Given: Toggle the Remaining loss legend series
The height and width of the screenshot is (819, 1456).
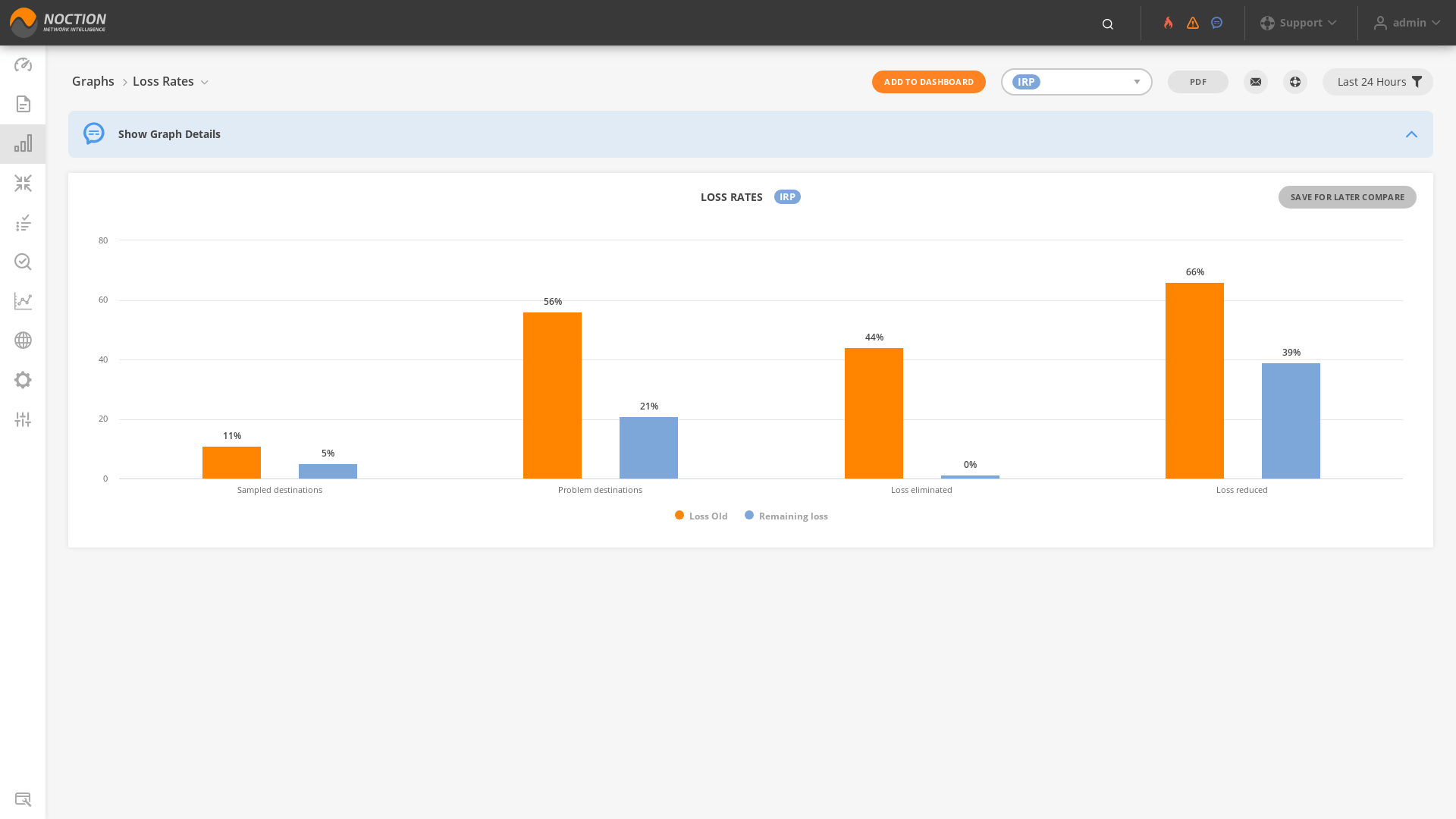Looking at the screenshot, I should coord(786,516).
